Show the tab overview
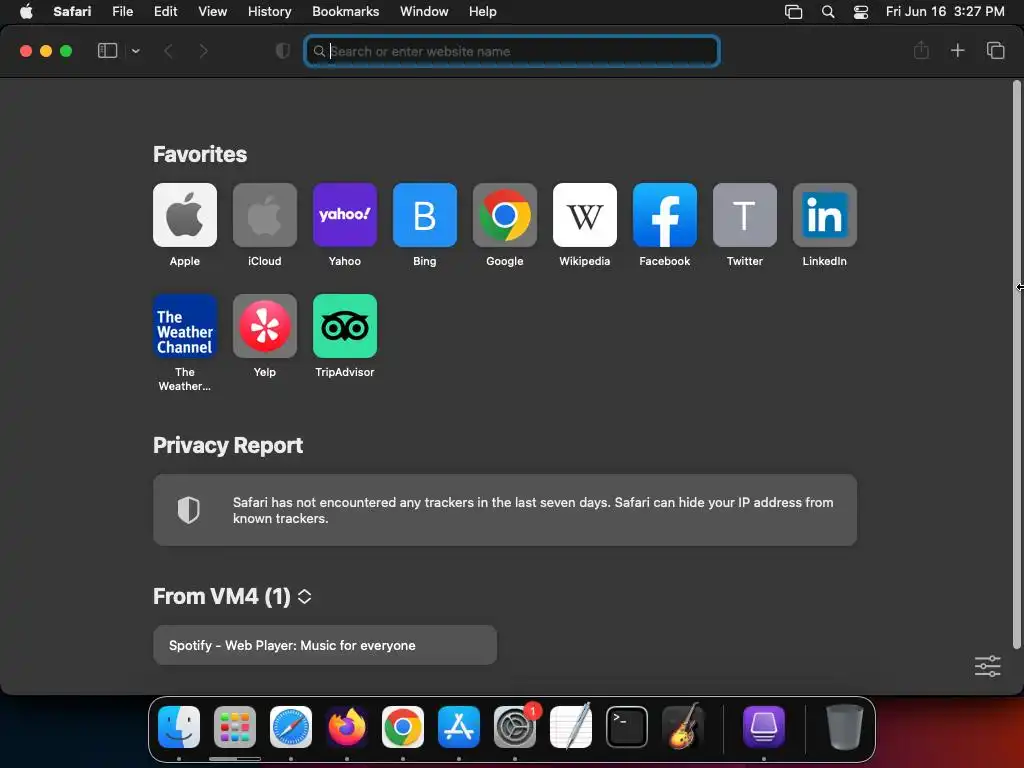 point(995,50)
